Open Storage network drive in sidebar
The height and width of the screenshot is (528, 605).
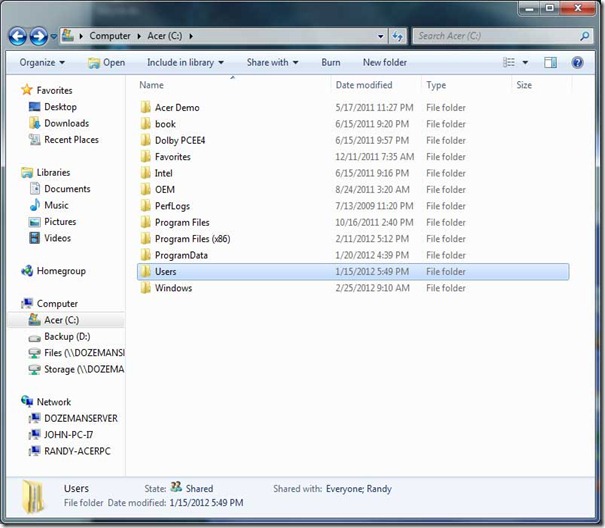84,369
